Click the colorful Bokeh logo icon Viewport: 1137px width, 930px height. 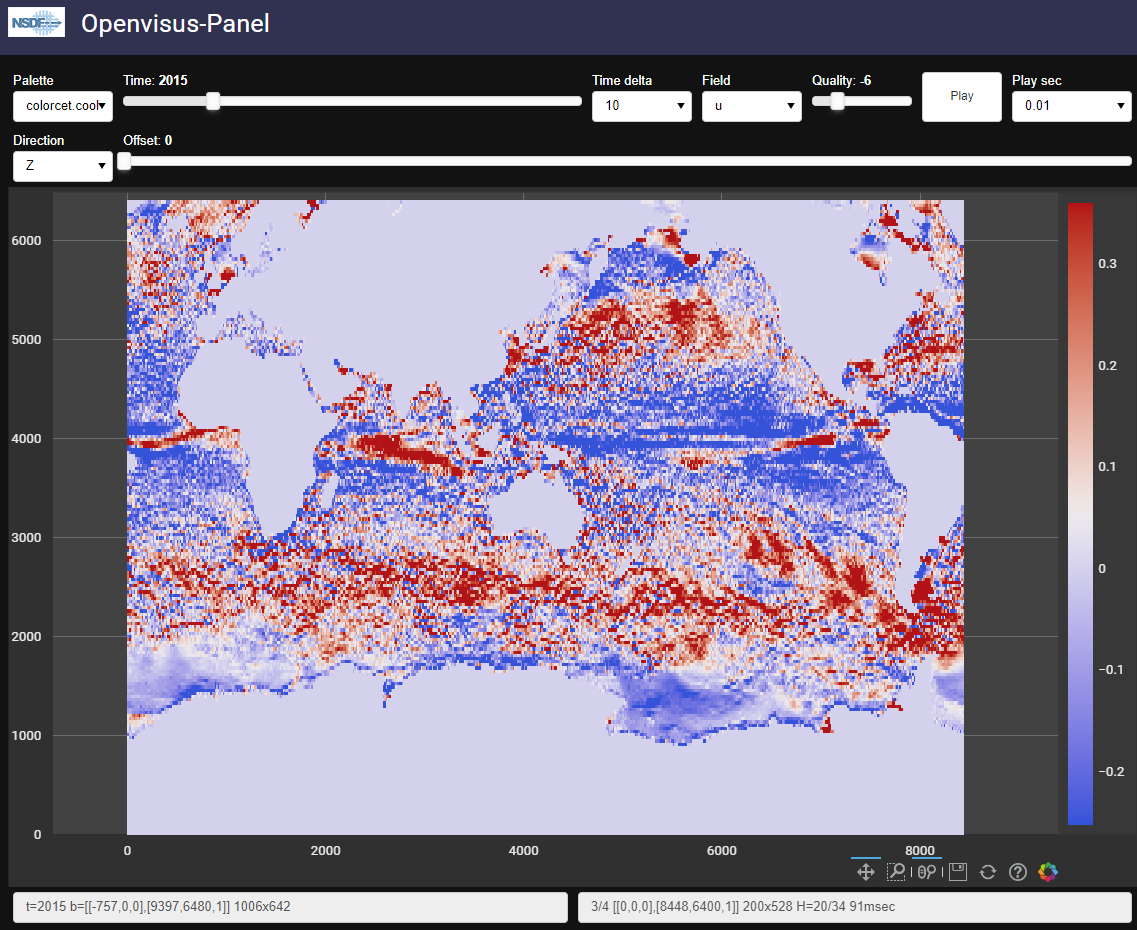(x=1048, y=872)
